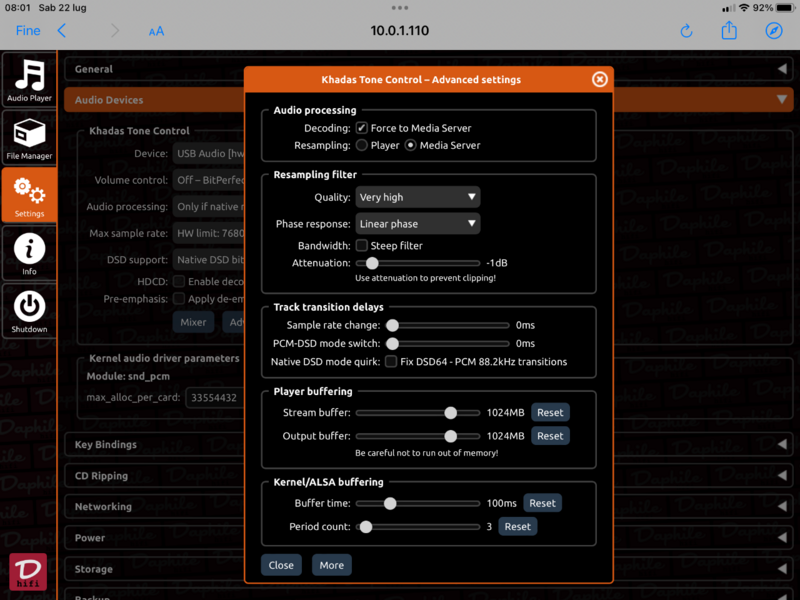Close the Advanced settings dialog with X
Screen dimensions: 800x600
point(599,79)
